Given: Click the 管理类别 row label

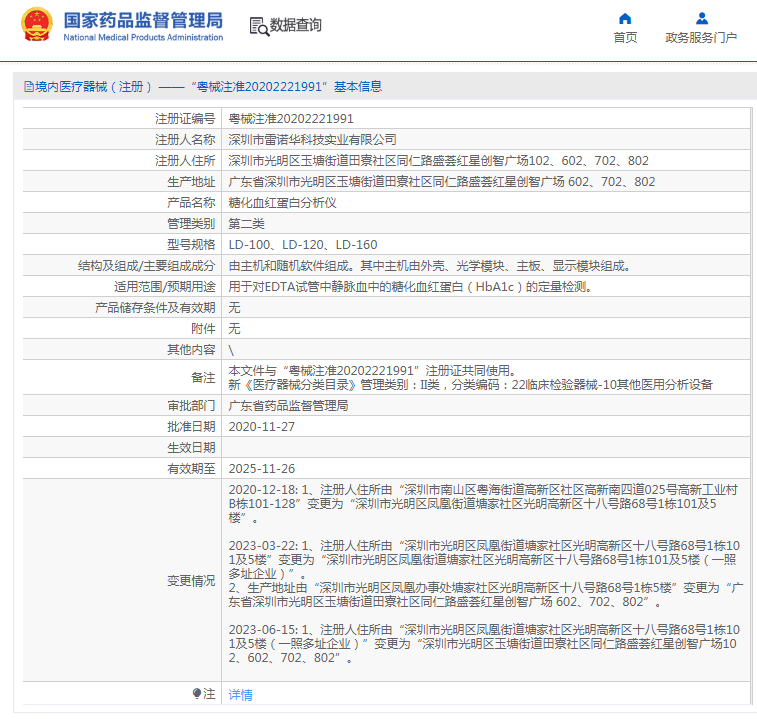Looking at the screenshot, I should 191,224.
